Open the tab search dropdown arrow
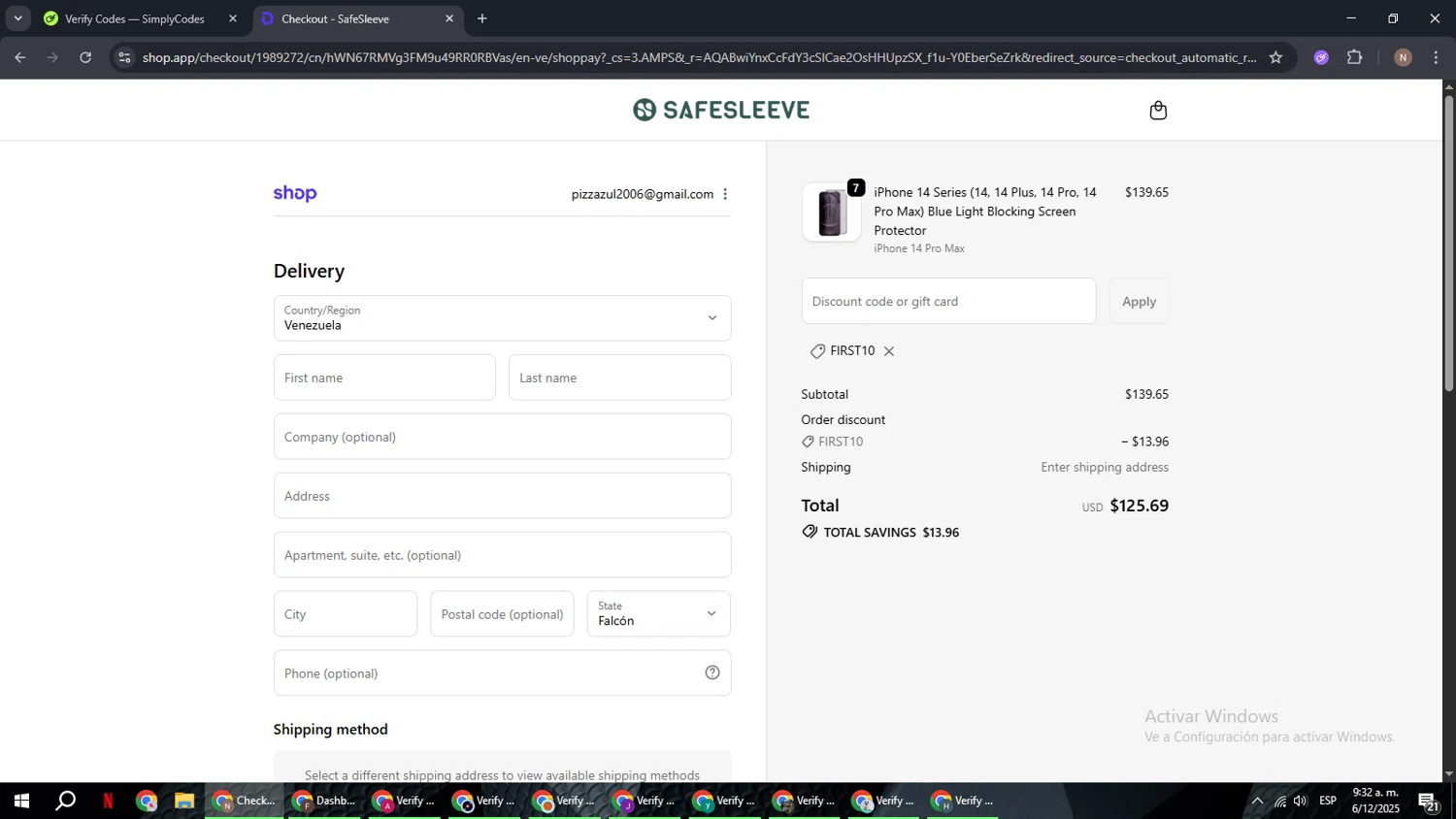Viewport: 1456px width, 819px height. click(17, 18)
